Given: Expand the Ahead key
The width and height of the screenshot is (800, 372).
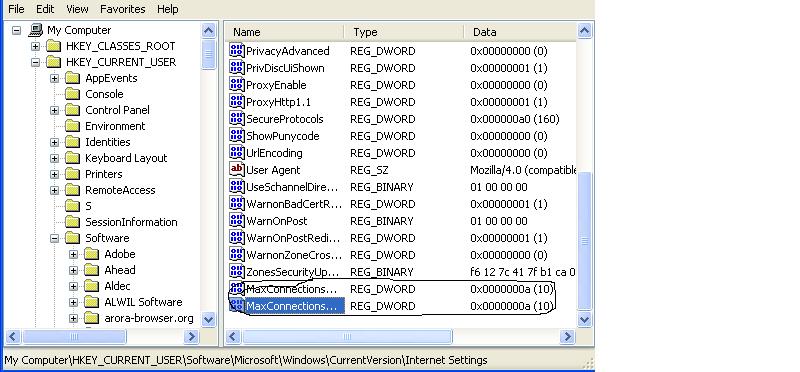Looking at the screenshot, I should coord(73,270).
